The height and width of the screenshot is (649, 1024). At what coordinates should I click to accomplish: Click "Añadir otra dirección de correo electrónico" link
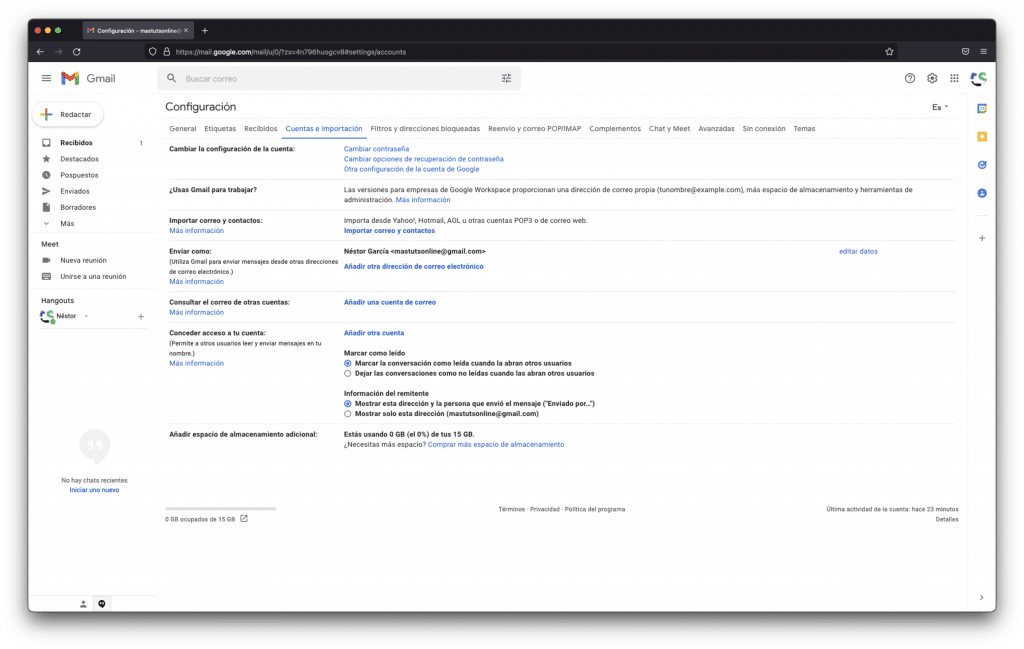(x=415, y=266)
